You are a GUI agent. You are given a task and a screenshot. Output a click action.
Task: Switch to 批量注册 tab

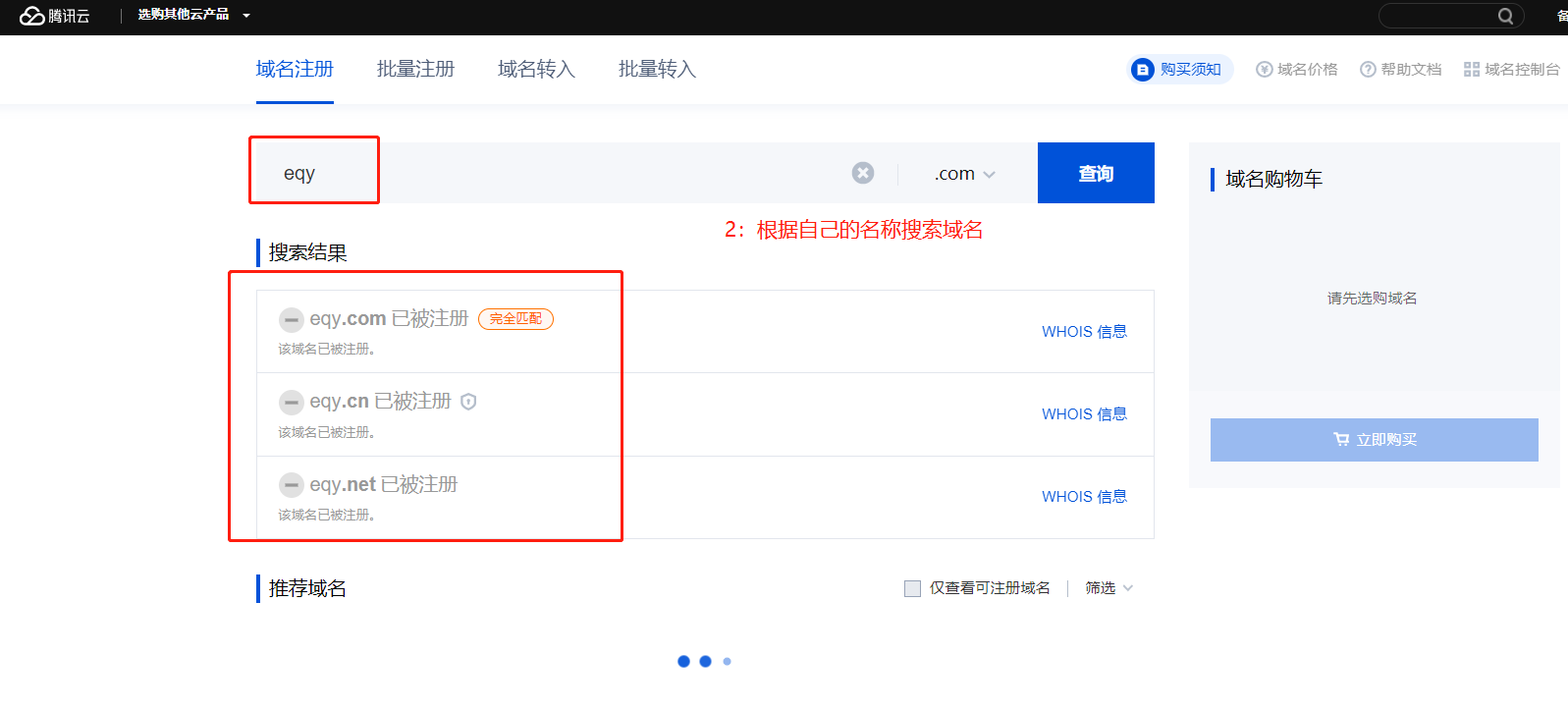(415, 69)
